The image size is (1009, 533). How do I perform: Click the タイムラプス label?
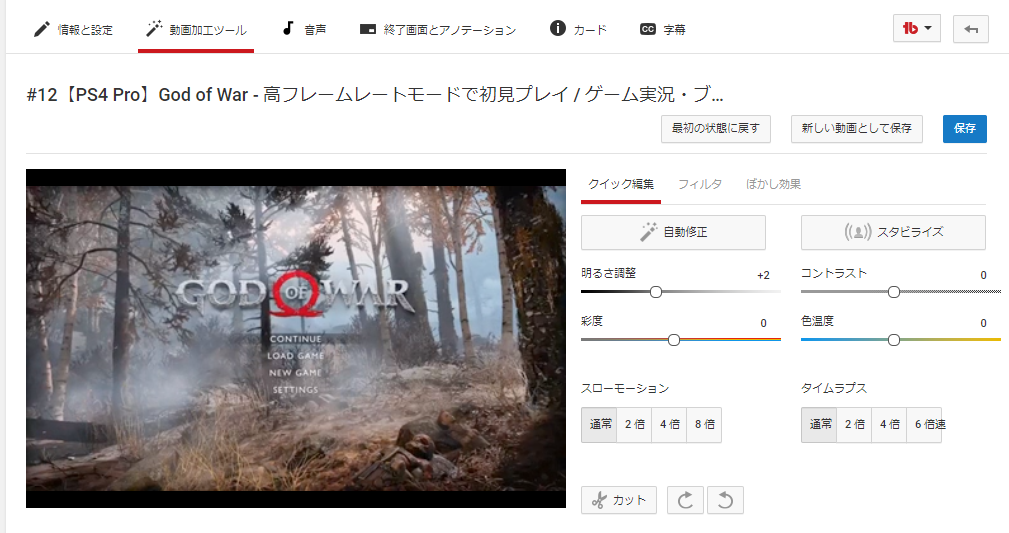[x=834, y=389]
